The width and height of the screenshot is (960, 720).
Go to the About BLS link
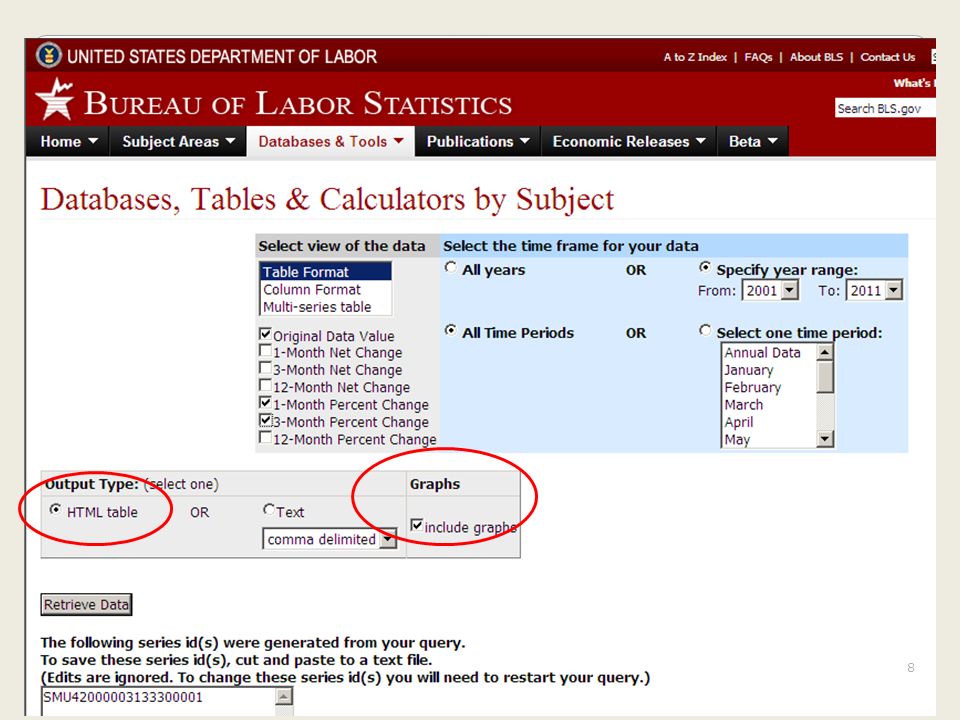[816, 57]
